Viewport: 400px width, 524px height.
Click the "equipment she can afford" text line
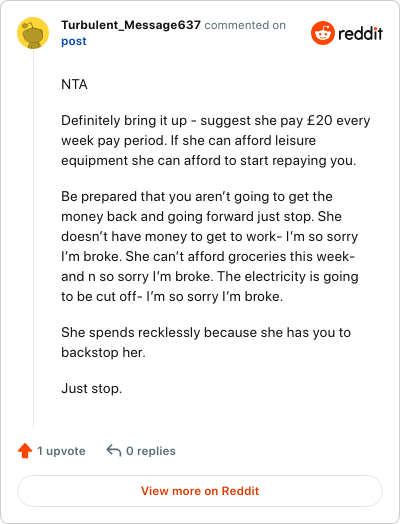(x=209, y=160)
